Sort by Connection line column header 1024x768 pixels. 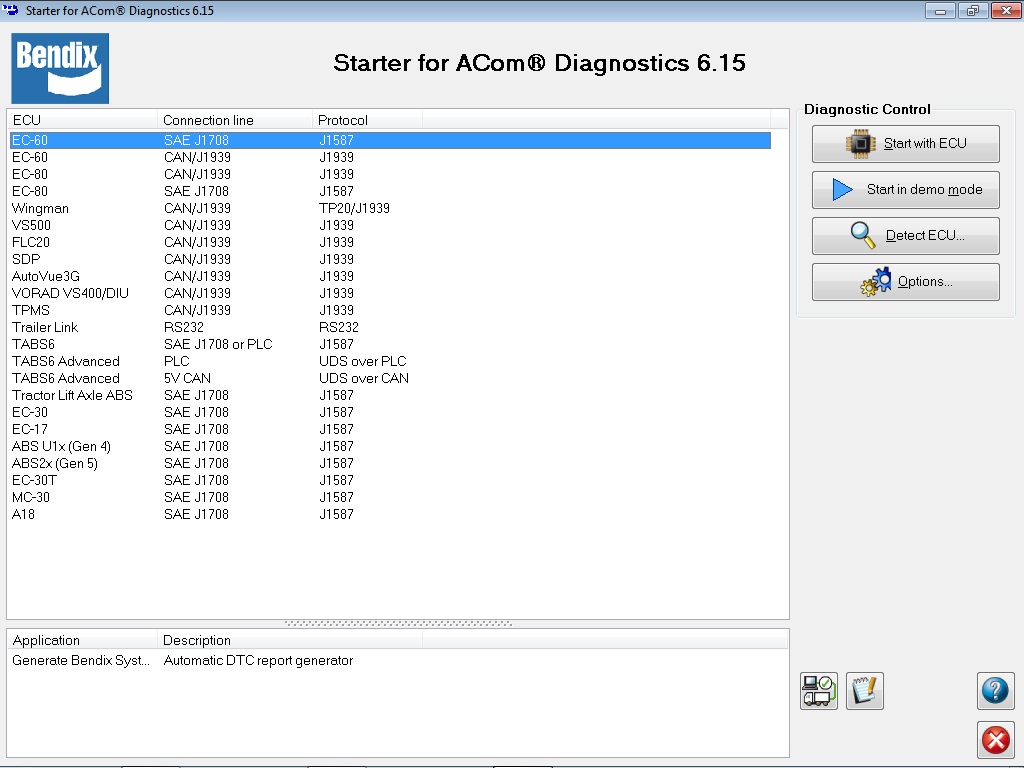point(234,120)
